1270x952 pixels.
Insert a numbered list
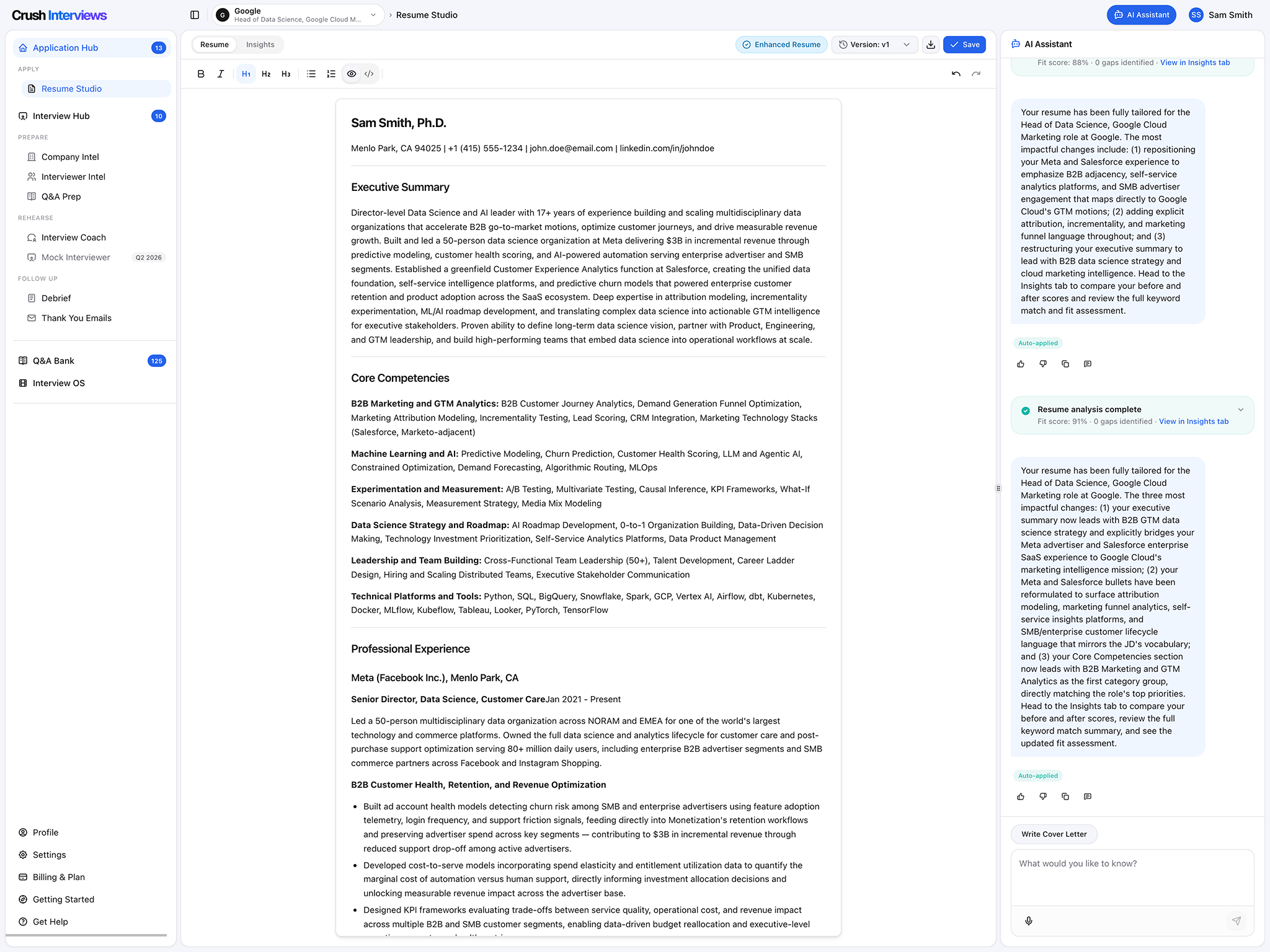pos(331,74)
